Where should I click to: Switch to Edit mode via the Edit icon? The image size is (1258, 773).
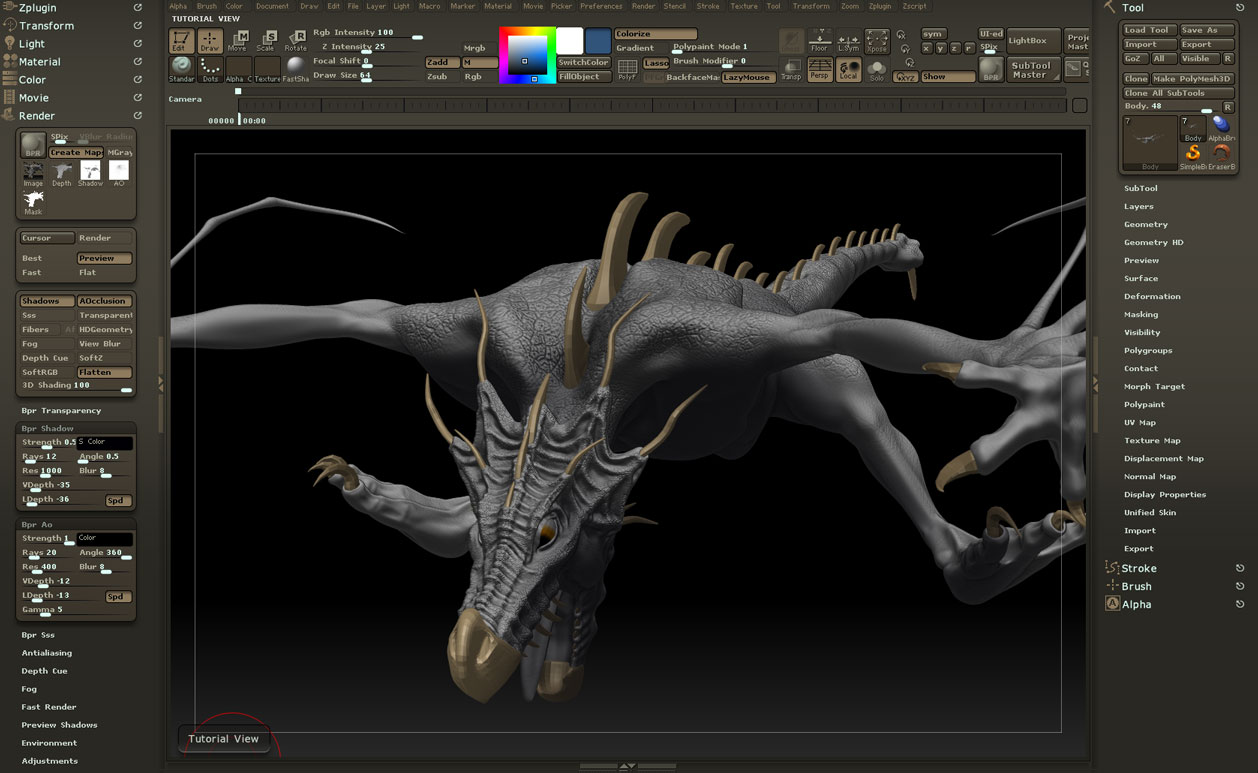tap(181, 40)
